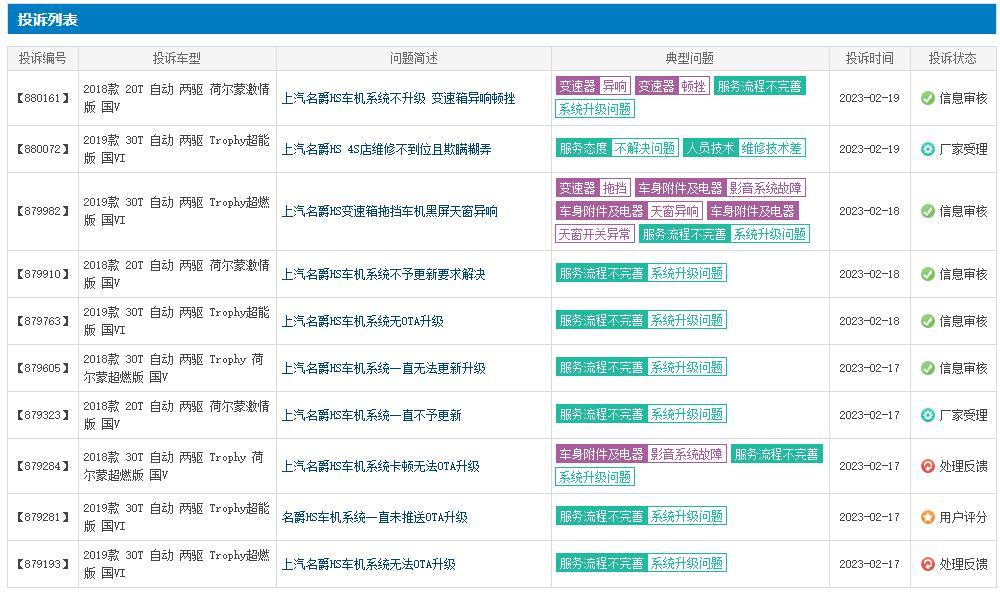Click the red feedback icon for complaint 879284
This screenshot has width=1000, height=592.
(928, 466)
